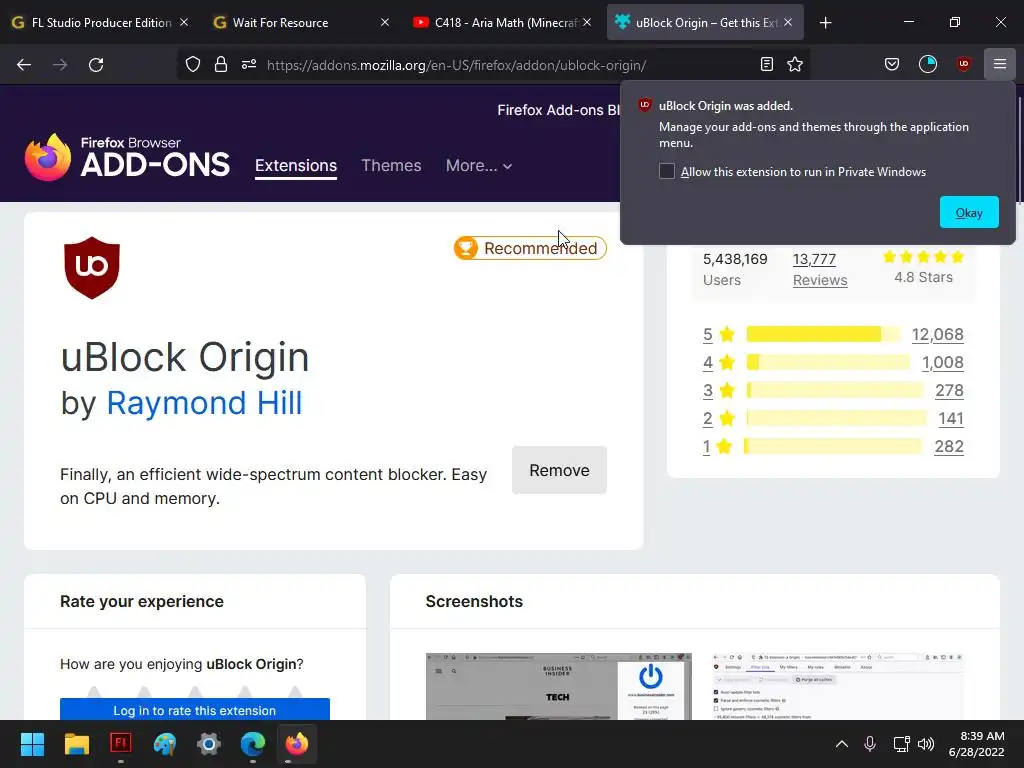The height and width of the screenshot is (768, 1024).
Task: Click Log in to rate this extension
Action: click(x=195, y=710)
